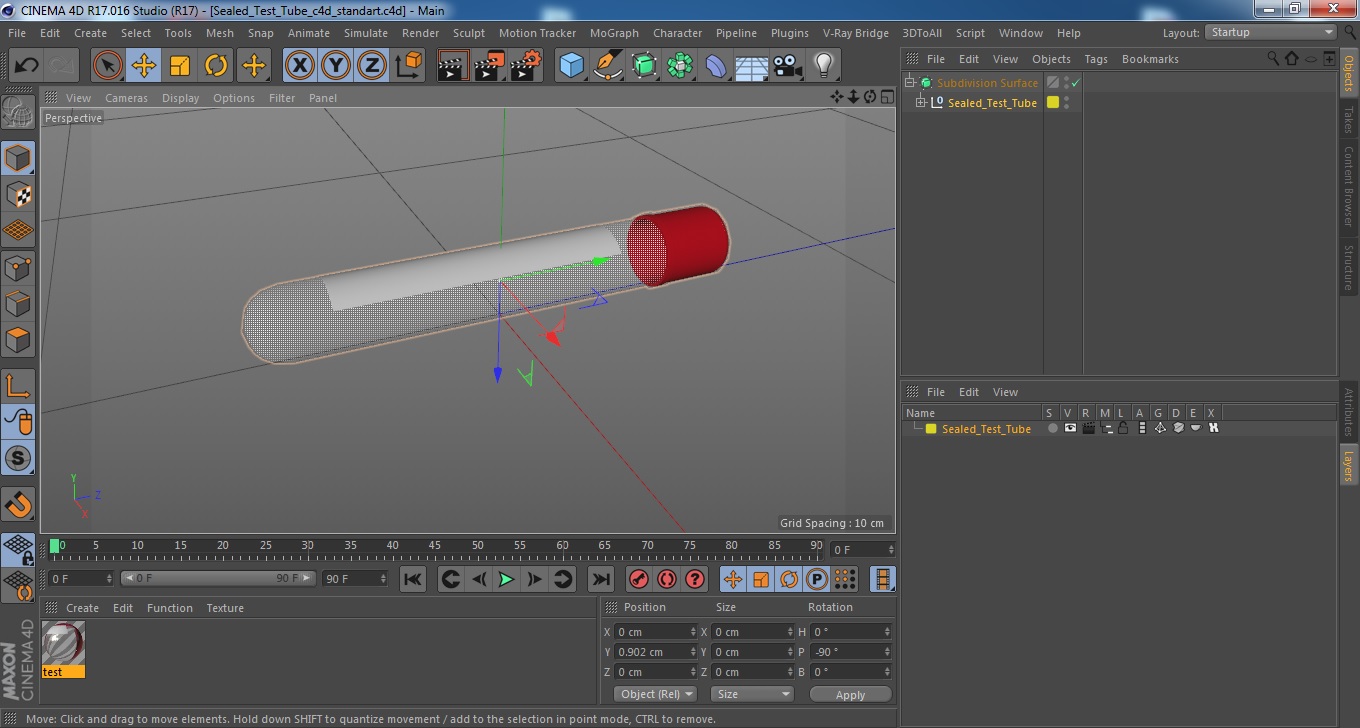Open the Size mode dropdown
The height and width of the screenshot is (728, 1360).
[x=752, y=694]
